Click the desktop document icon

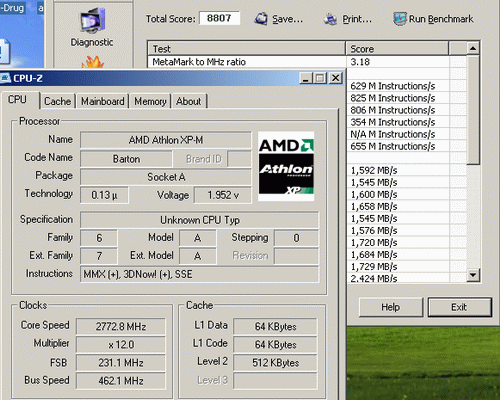coord(5,52)
